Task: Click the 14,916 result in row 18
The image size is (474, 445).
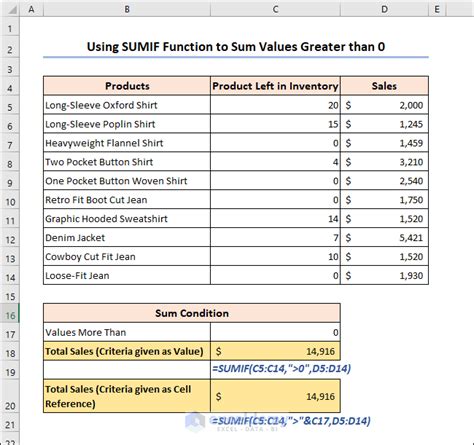Action: tap(275, 351)
